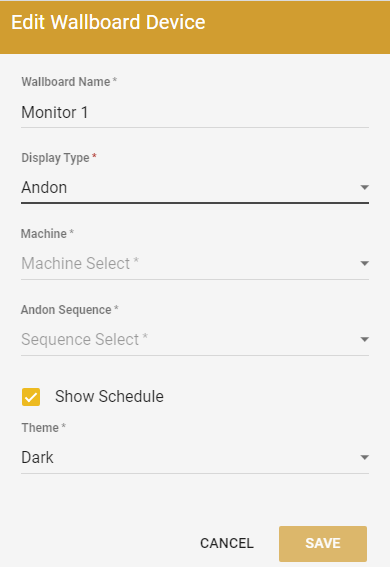
Task: Click the arrow icon beside Machine Select
Action: (365, 264)
